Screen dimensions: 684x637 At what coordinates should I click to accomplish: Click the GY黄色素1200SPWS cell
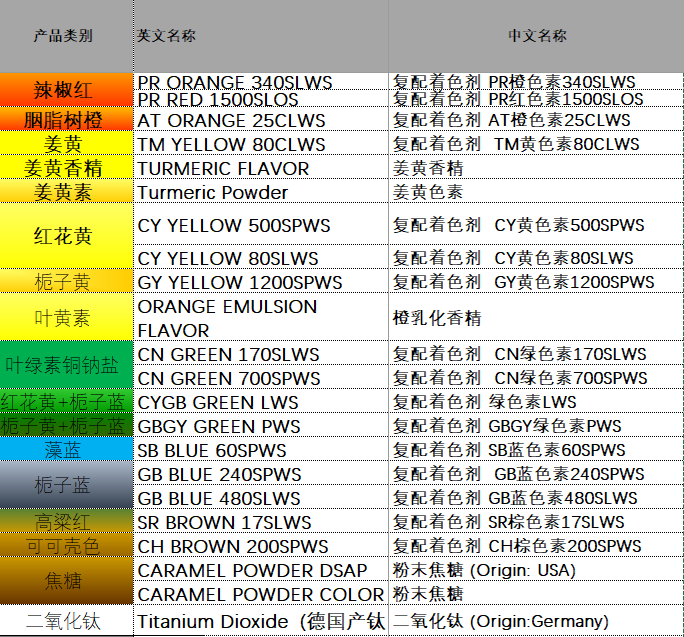click(536, 281)
